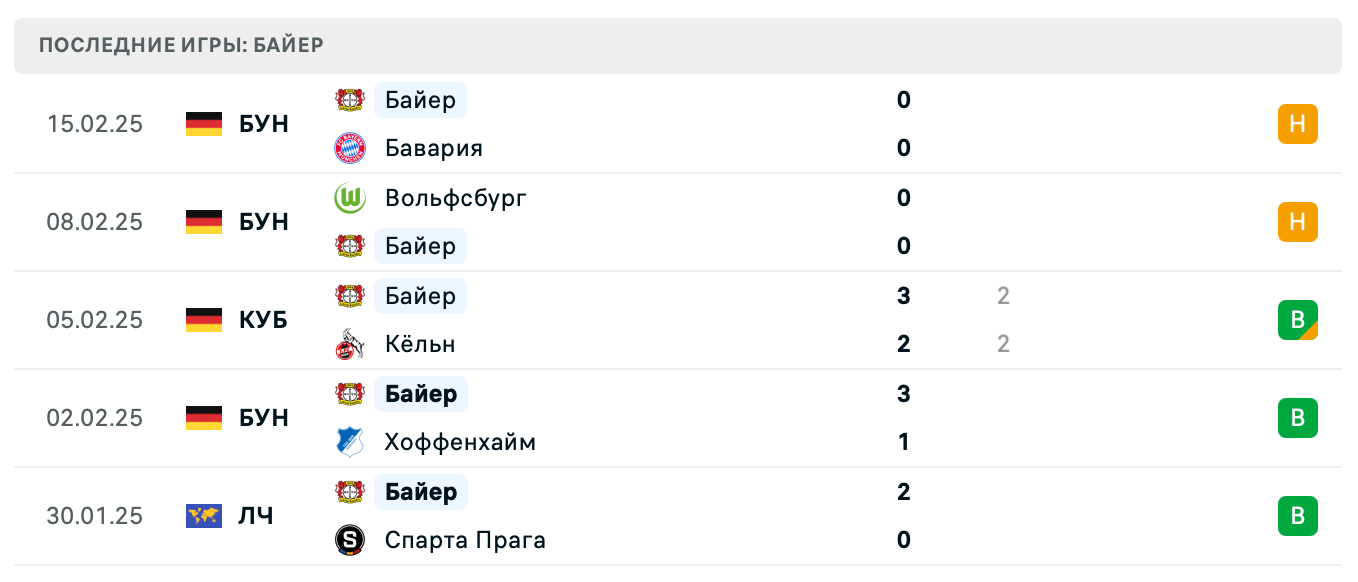Select the Спарта Прага club emblem
Viewport: 1358px width, 582px height.
pos(352,540)
